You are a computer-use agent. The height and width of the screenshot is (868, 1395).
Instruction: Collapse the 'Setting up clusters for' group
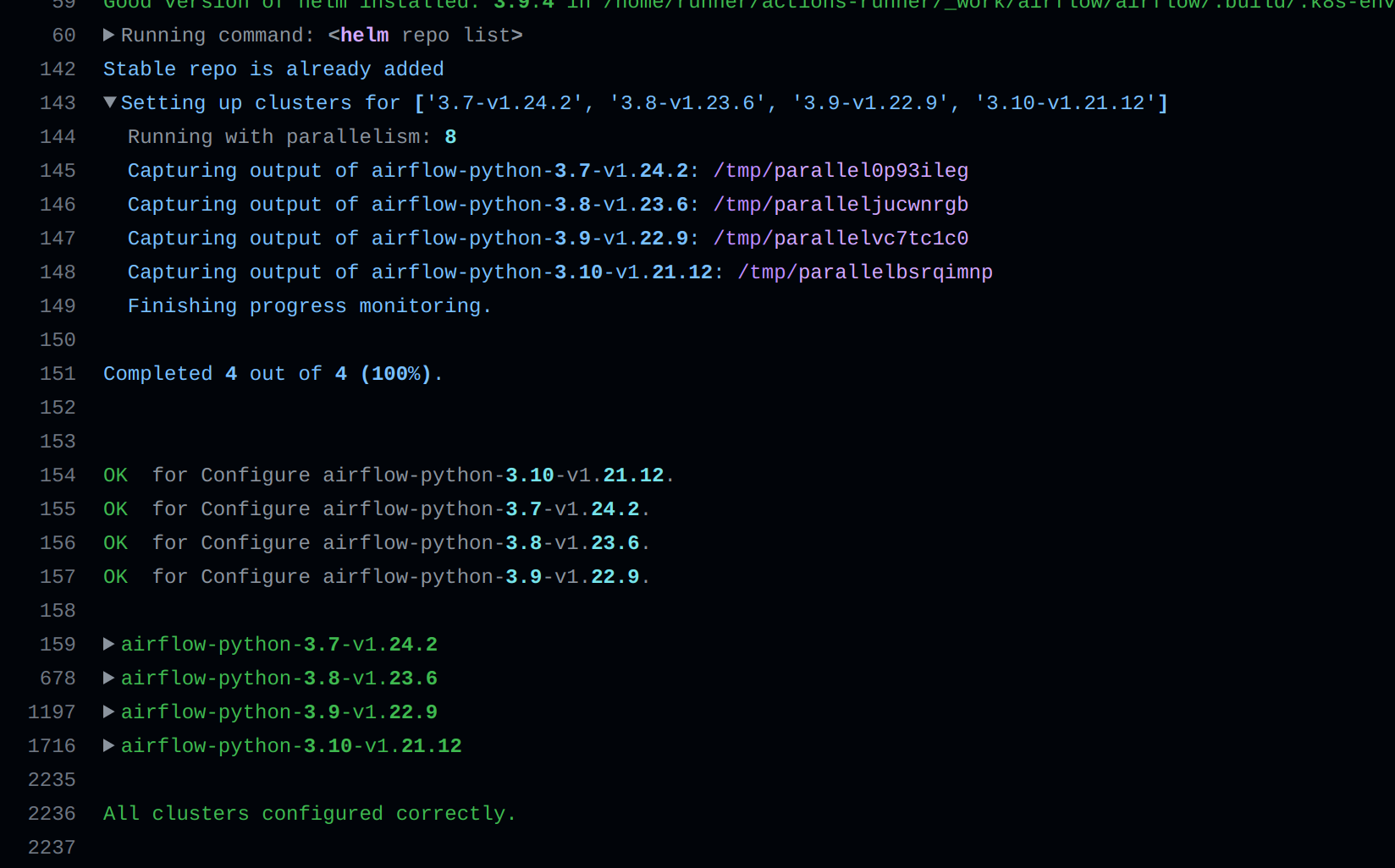coord(109,102)
